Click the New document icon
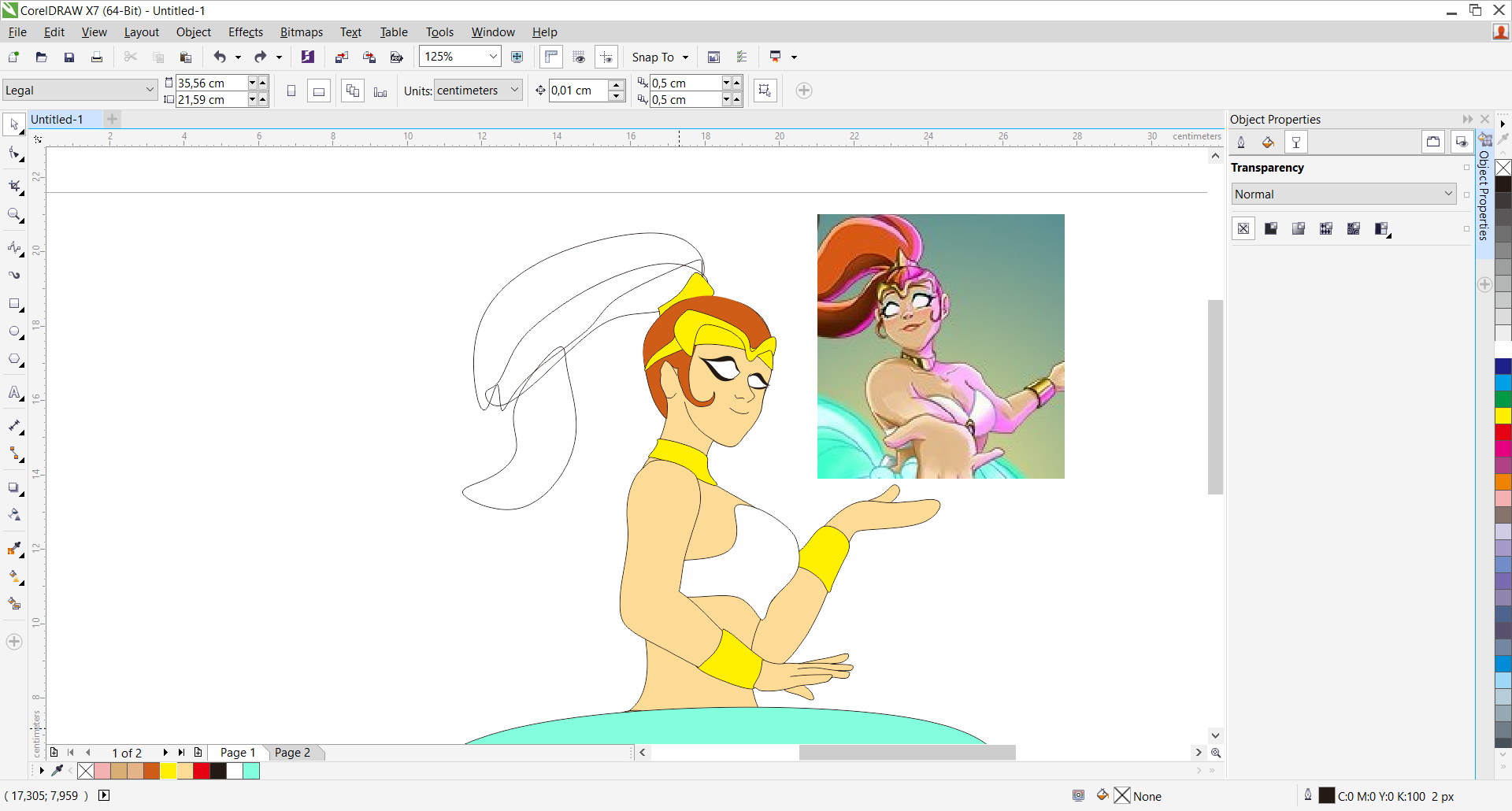This screenshot has height=811, width=1512. [13, 57]
